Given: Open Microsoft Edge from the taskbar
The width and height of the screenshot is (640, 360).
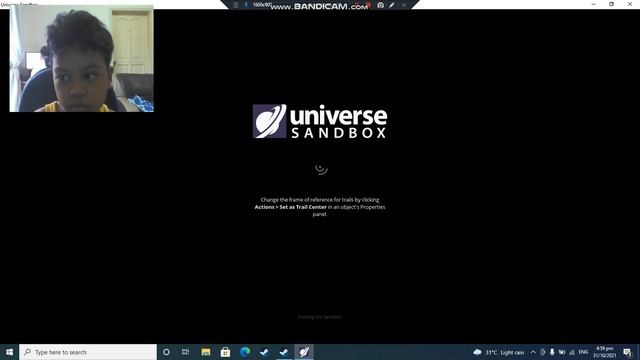Looking at the screenshot, I should pos(245,352).
